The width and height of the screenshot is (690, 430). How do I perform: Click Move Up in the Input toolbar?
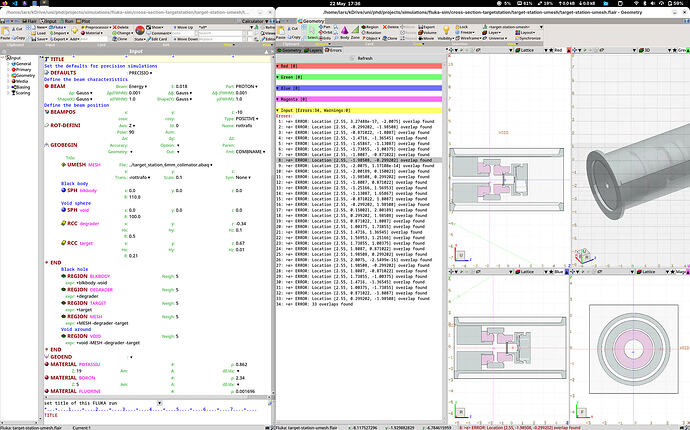point(183,27)
